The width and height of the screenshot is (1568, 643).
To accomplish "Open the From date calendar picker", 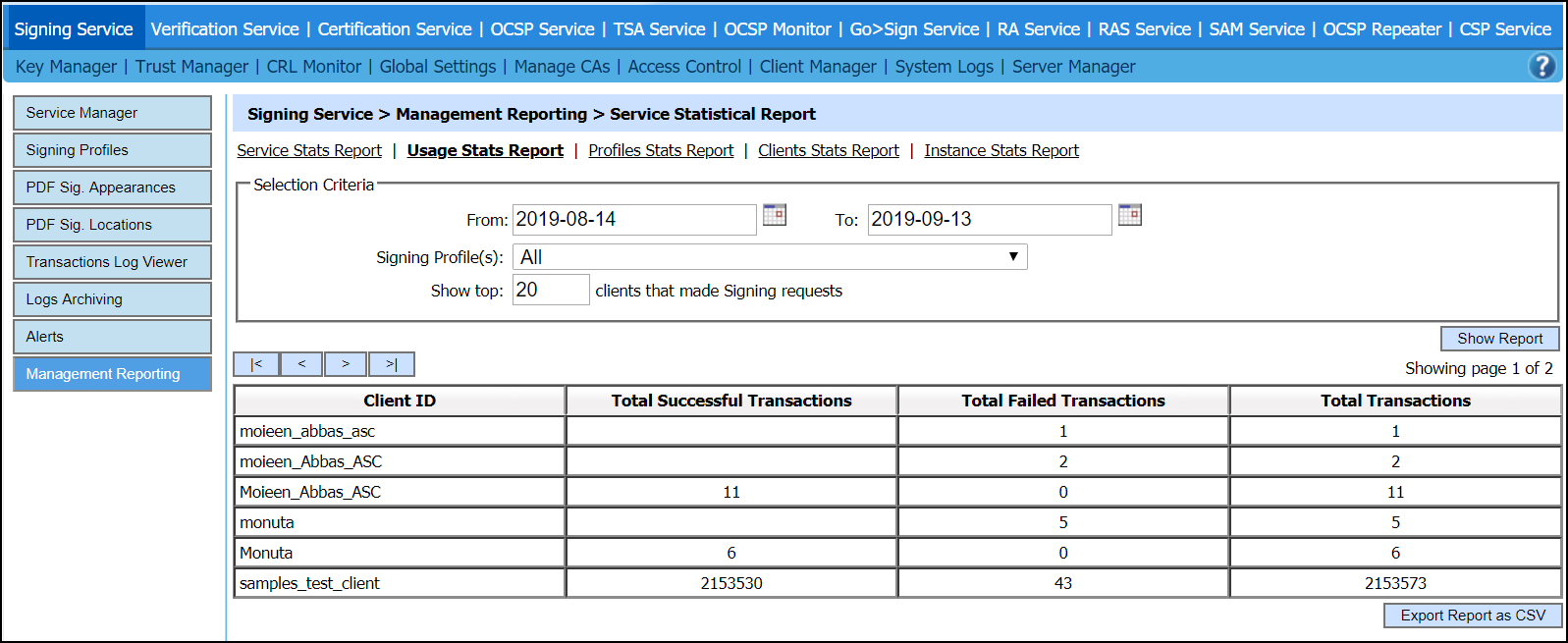I will 775,215.
